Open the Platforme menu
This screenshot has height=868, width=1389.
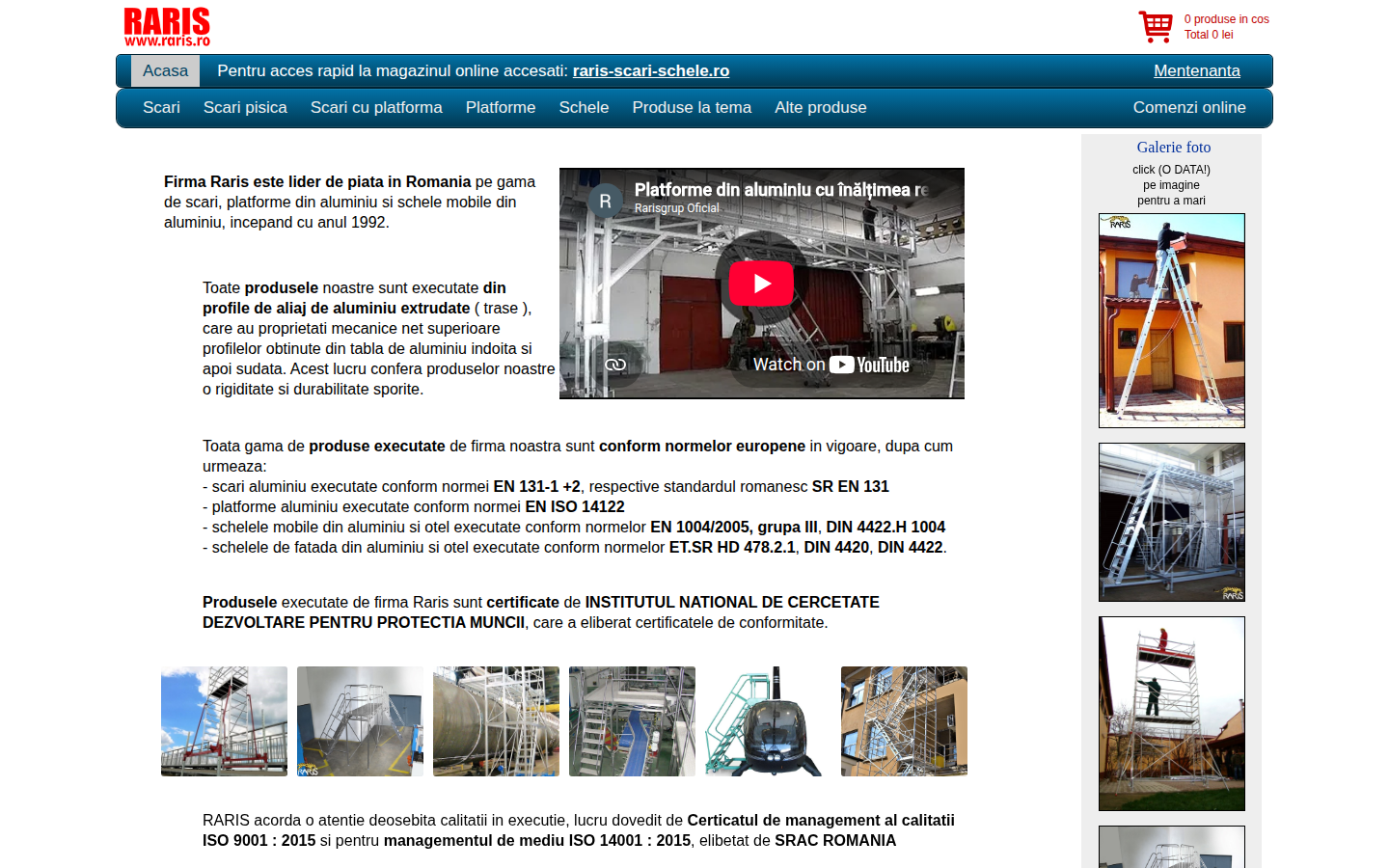[501, 108]
